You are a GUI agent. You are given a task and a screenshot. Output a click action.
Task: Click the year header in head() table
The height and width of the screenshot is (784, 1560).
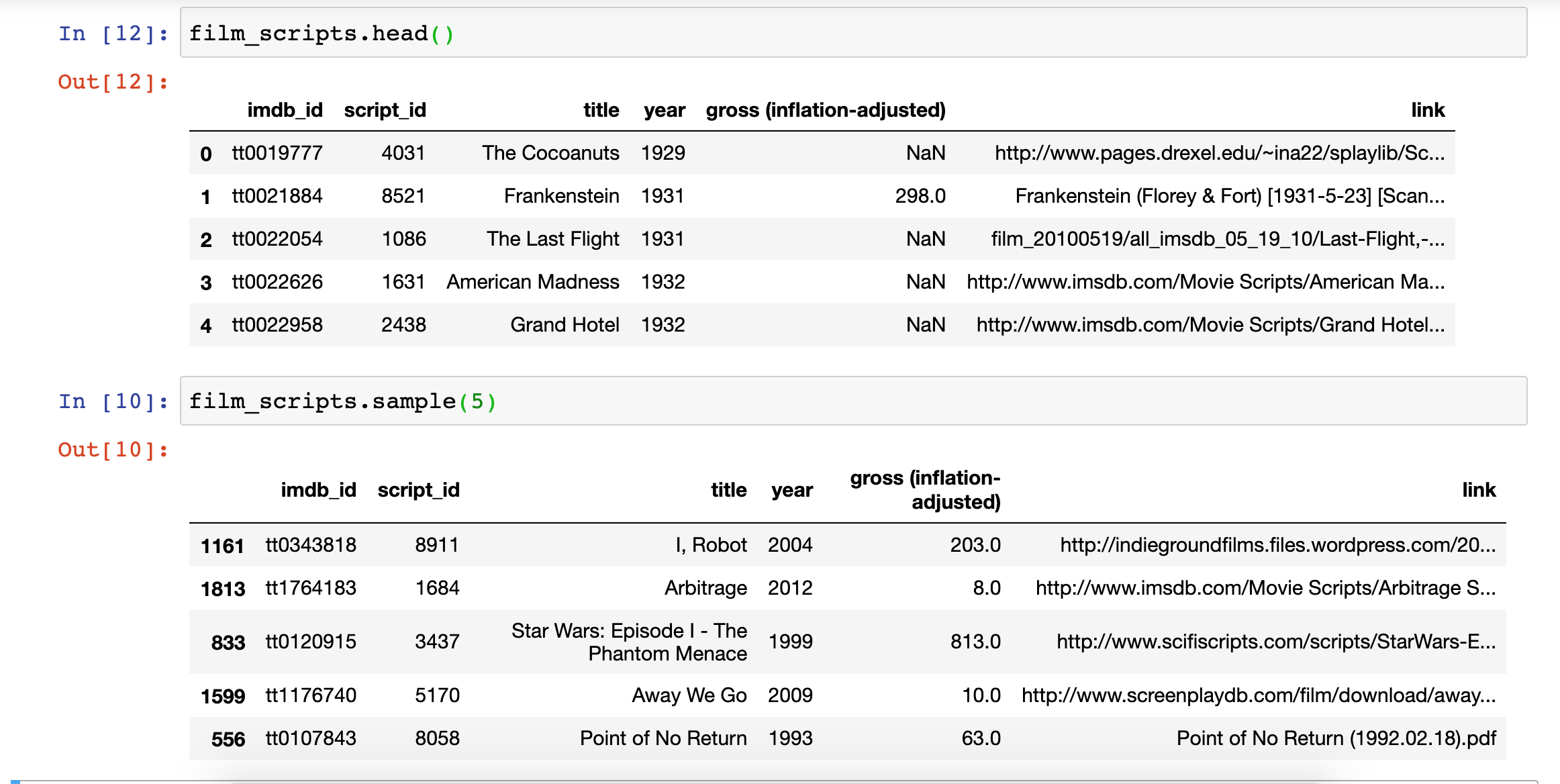click(x=665, y=110)
